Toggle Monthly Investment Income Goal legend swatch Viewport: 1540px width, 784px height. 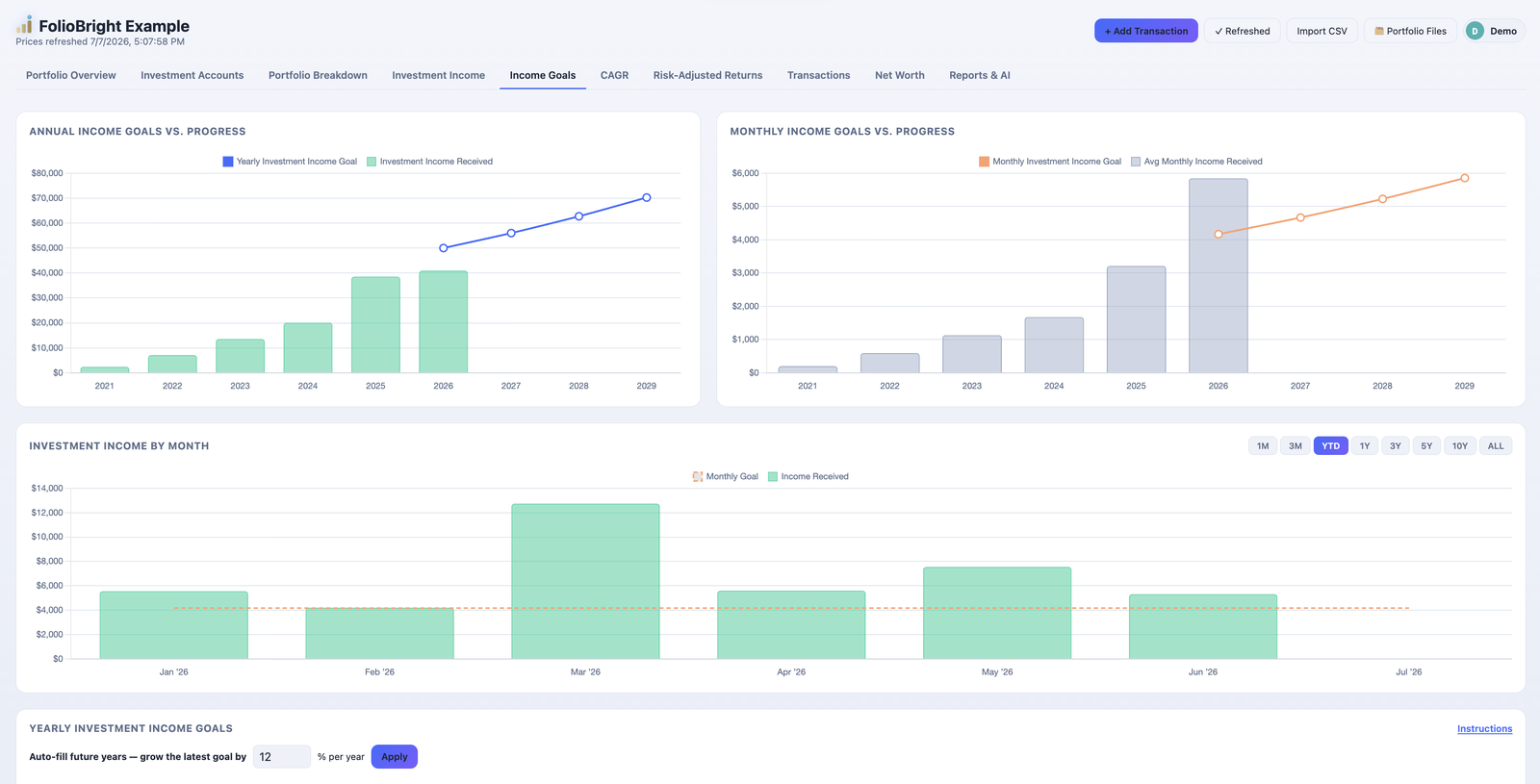984,162
